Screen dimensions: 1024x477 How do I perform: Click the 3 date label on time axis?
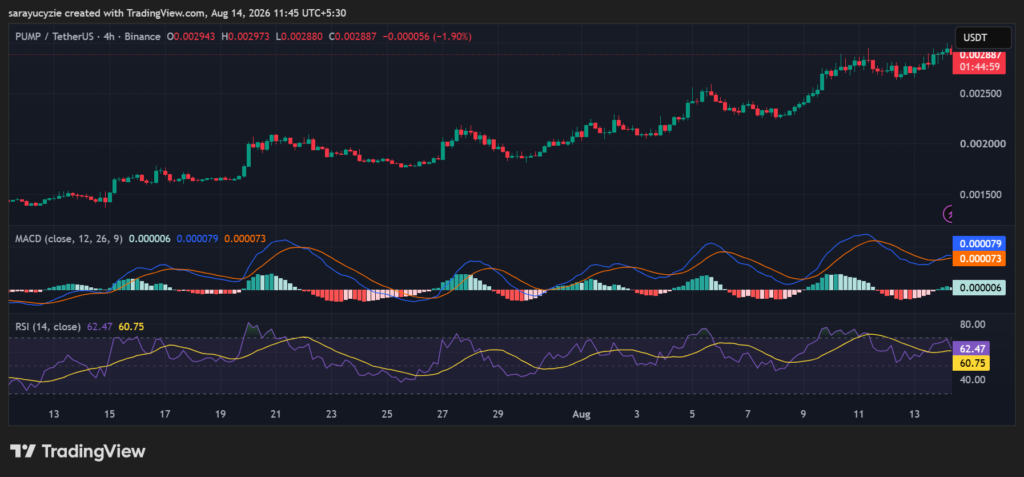coord(637,414)
